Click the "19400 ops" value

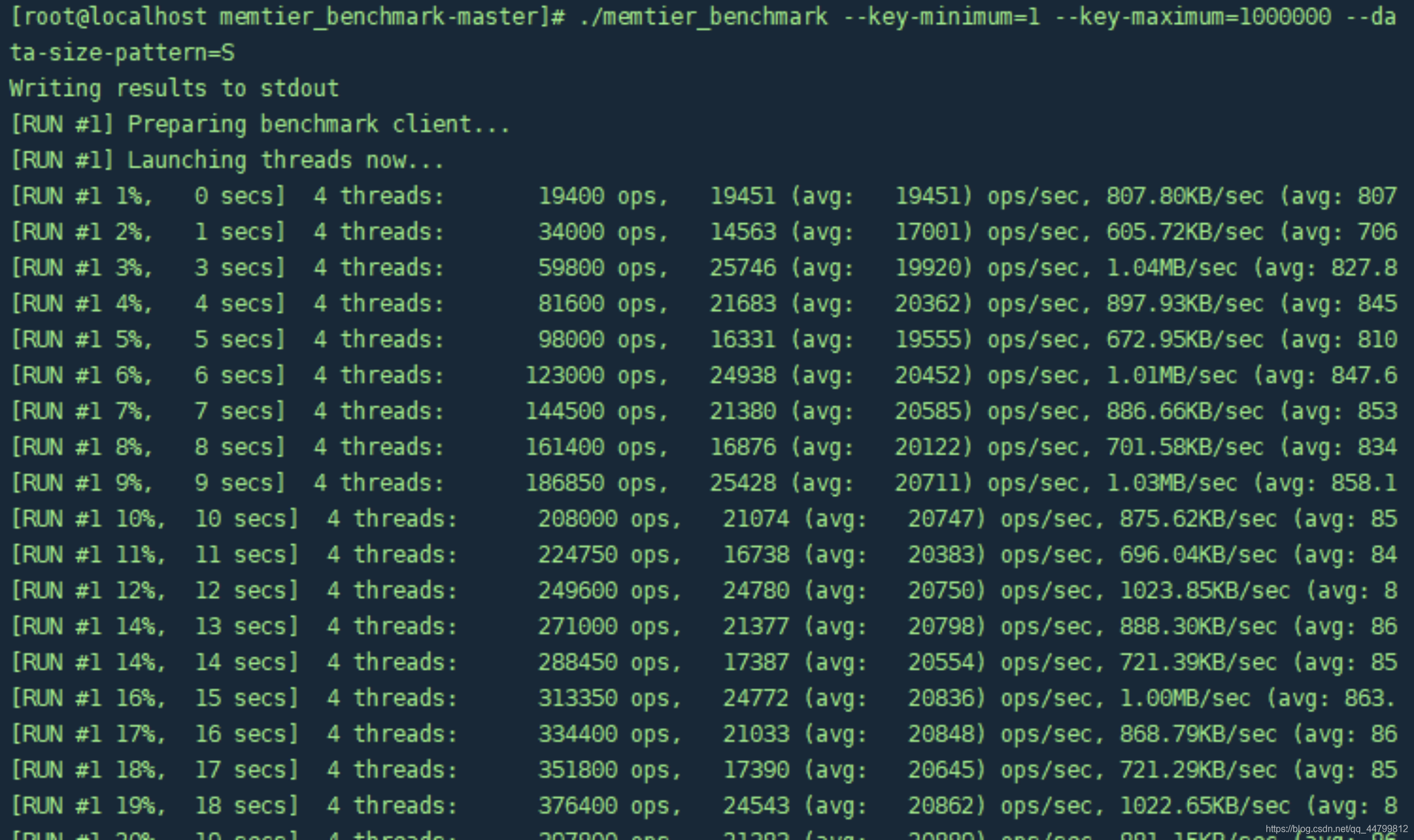(602, 197)
